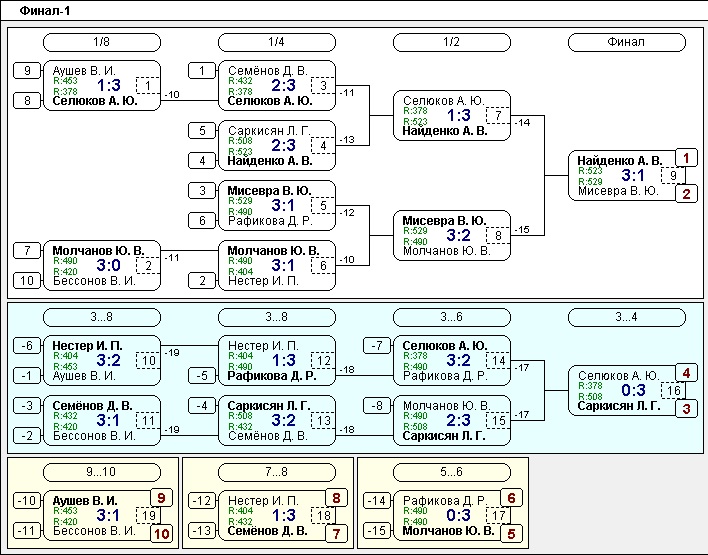Click seed box 3 beside Мисевра В. Ю.
This screenshot has height=555, width=708.
tap(202, 191)
